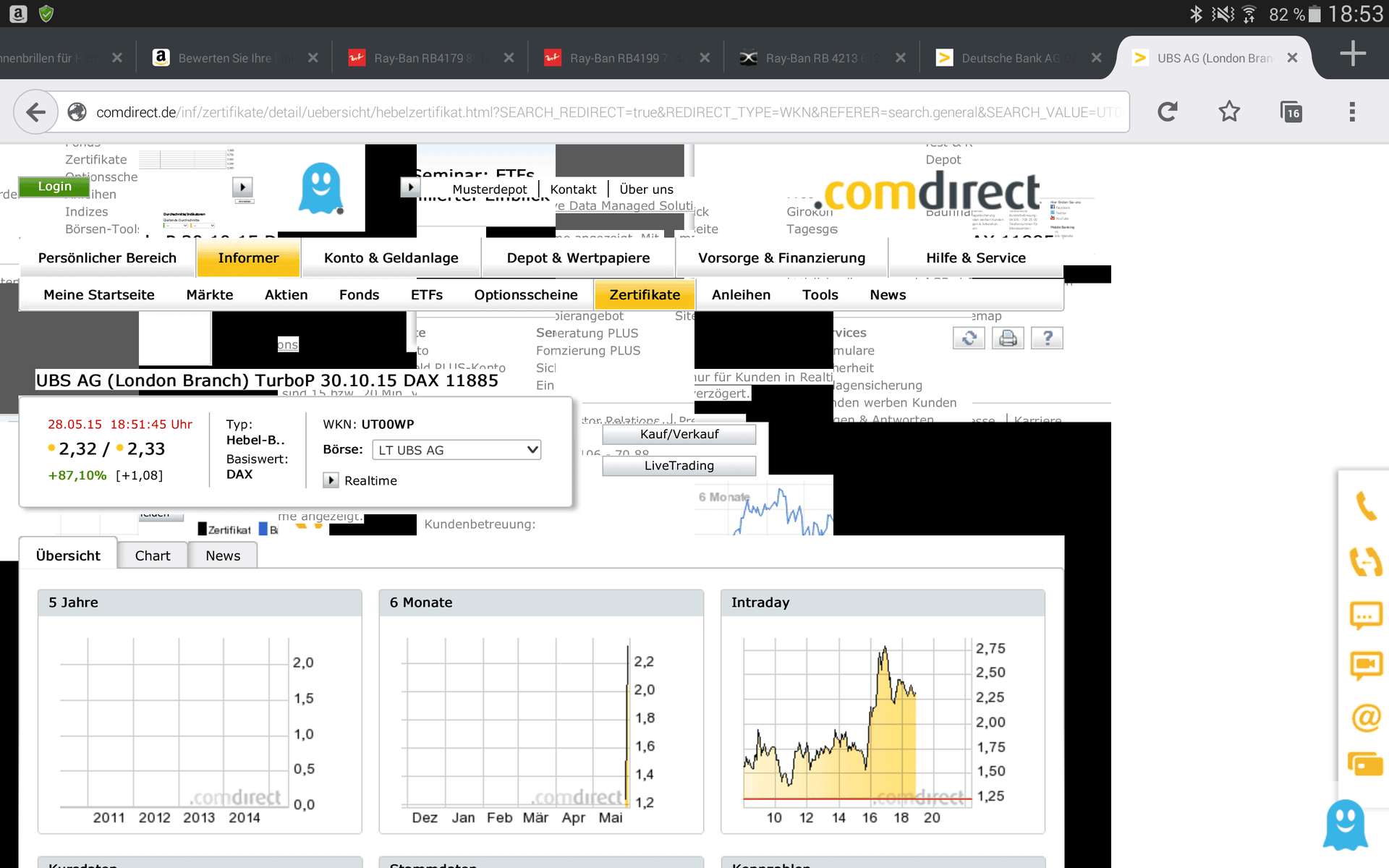Open Hilfe & Service menu
The height and width of the screenshot is (868, 1389).
tap(976, 258)
